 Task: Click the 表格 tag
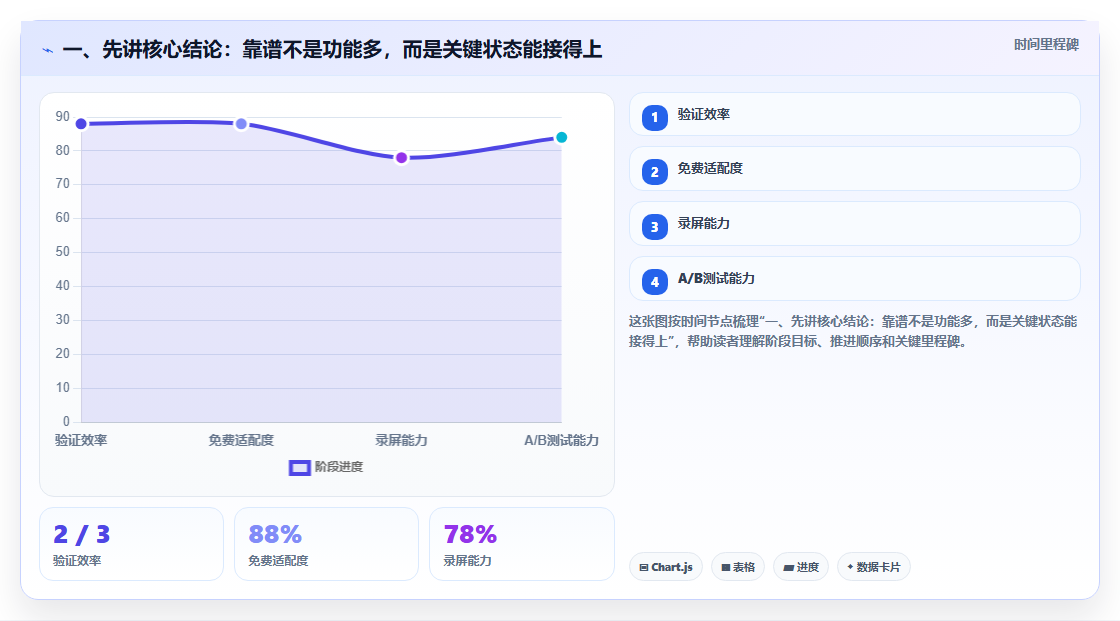(x=738, y=567)
